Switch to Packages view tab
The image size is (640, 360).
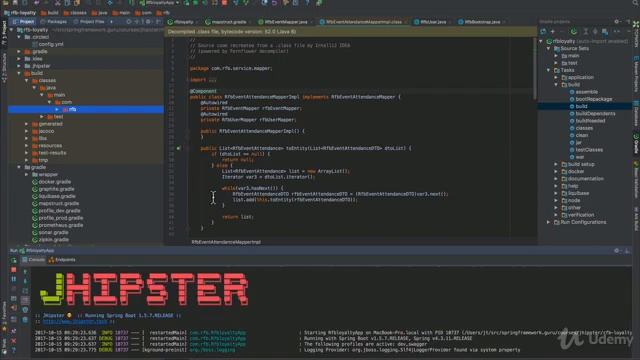(x=54, y=22)
